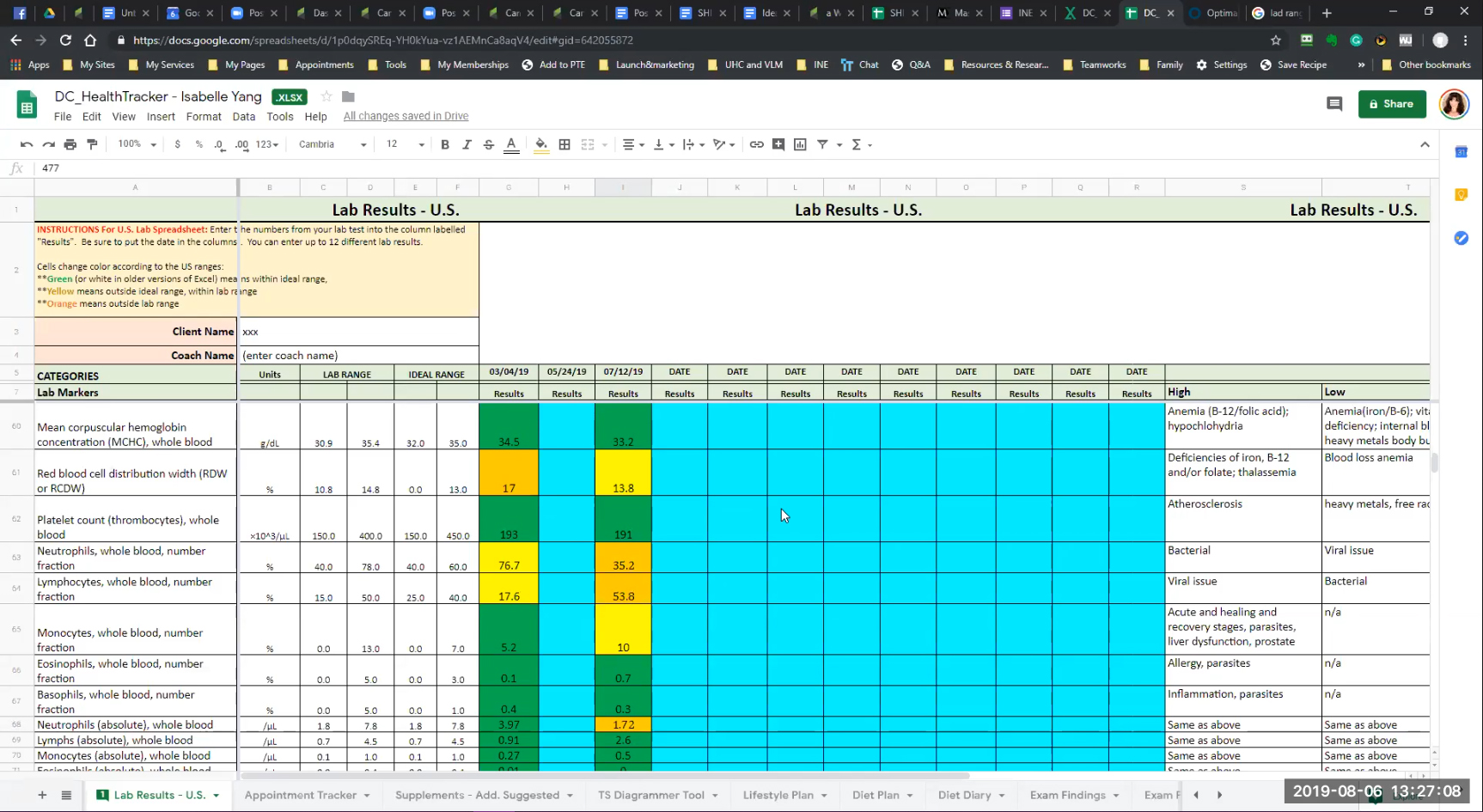The height and width of the screenshot is (812, 1483).
Task: Open the Cambria font dropdown
Action: coord(332,144)
